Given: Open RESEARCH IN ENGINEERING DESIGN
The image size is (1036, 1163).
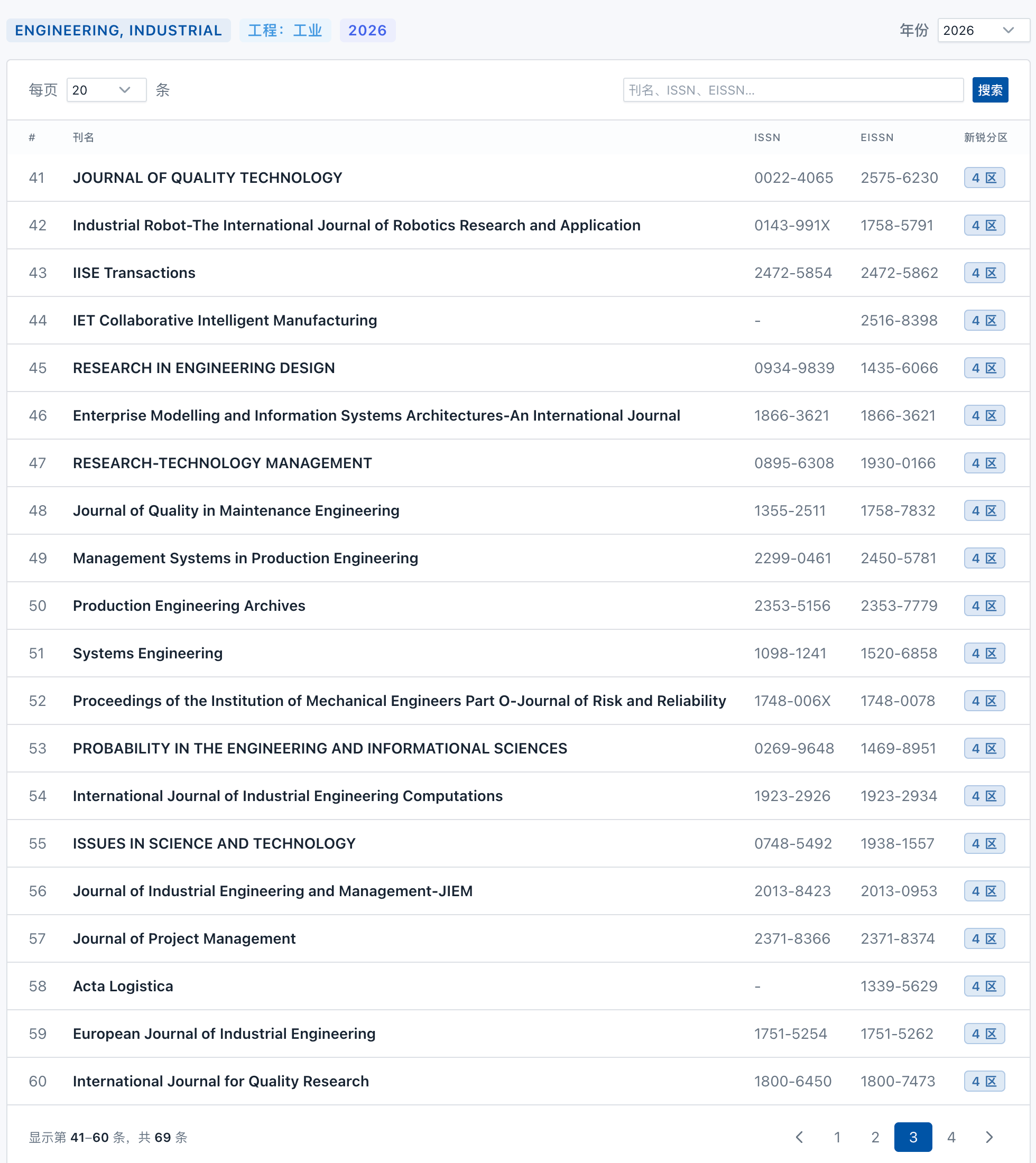Looking at the screenshot, I should pos(204,368).
